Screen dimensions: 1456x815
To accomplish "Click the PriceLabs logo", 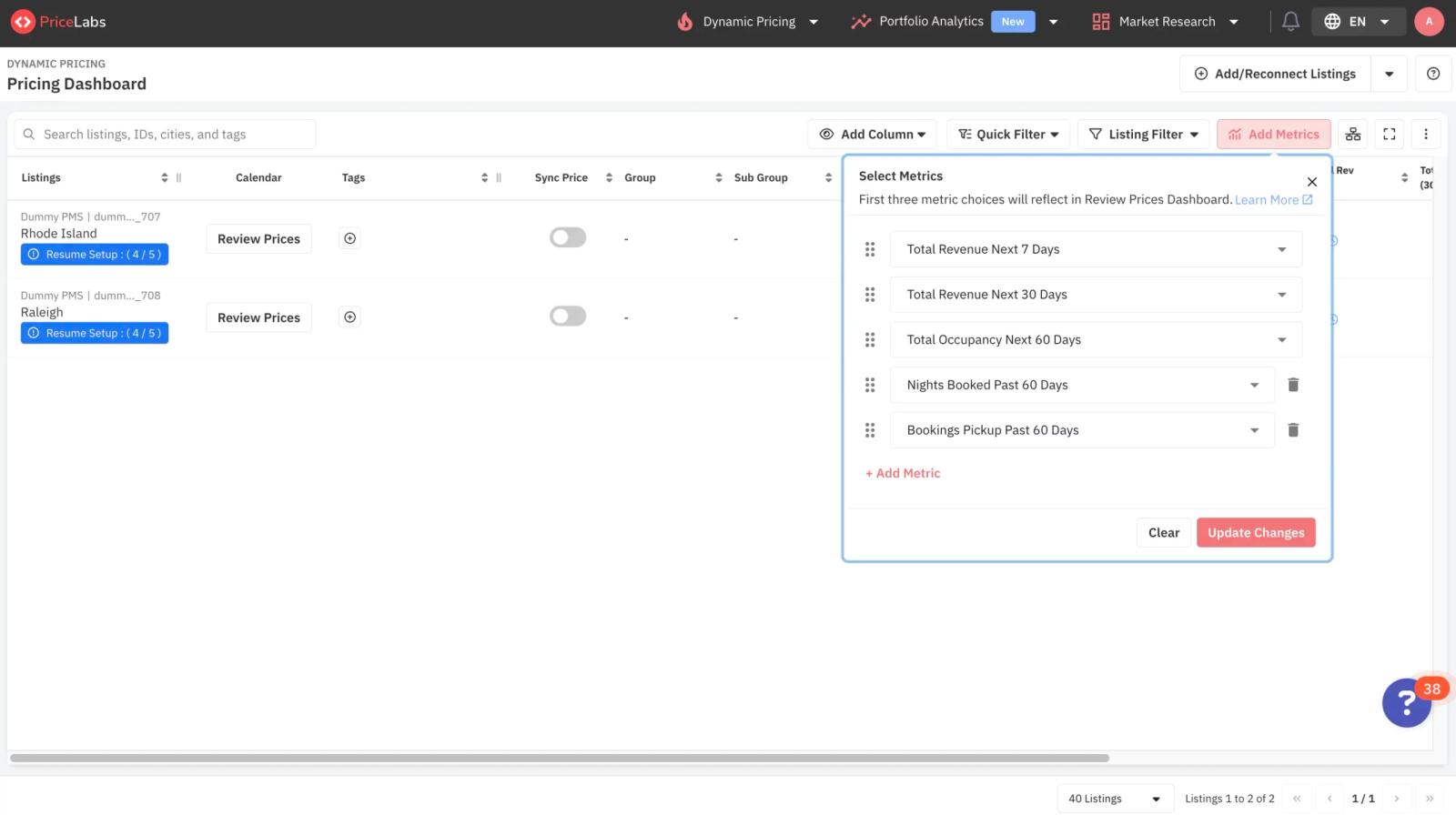I will click(58, 22).
